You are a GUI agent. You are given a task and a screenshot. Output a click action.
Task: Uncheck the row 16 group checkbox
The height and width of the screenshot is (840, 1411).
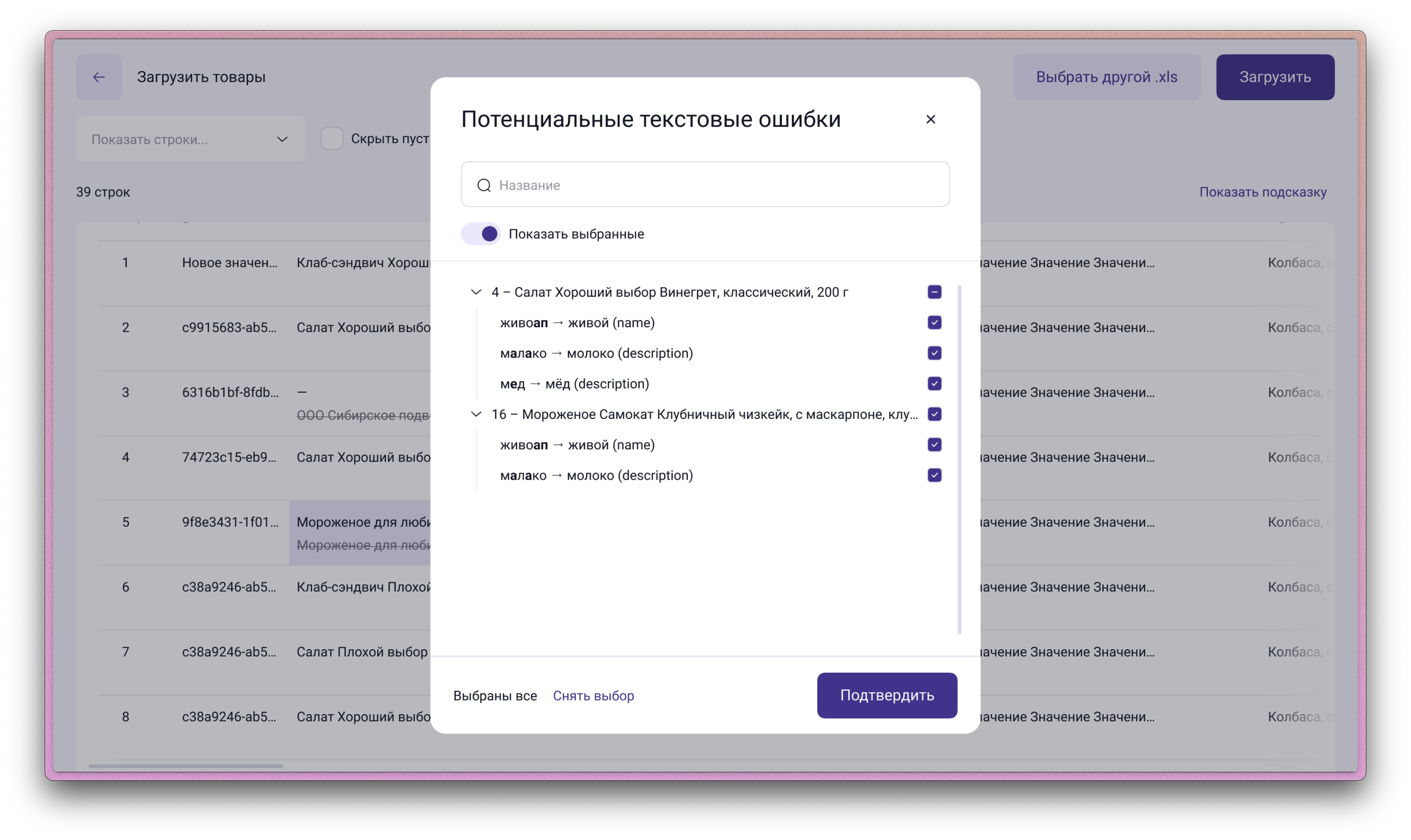click(934, 414)
